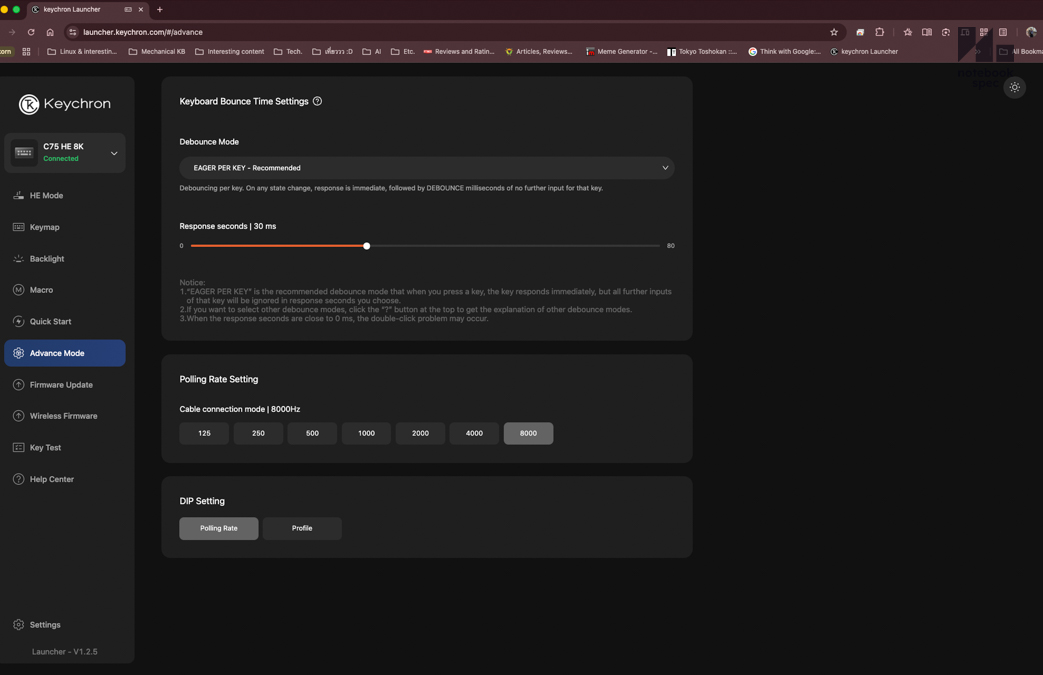Click the response seconds slider handle
Image resolution: width=1043 pixels, height=675 pixels.
(367, 246)
